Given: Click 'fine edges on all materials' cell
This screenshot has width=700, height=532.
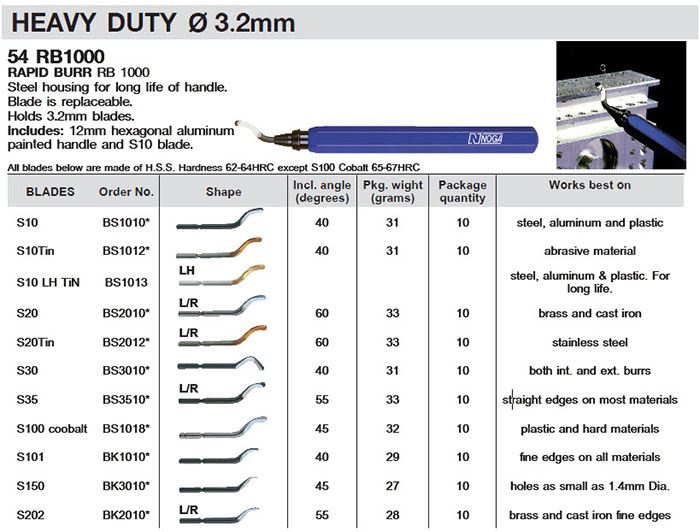Looking at the screenshot, I should pos(590,457).
